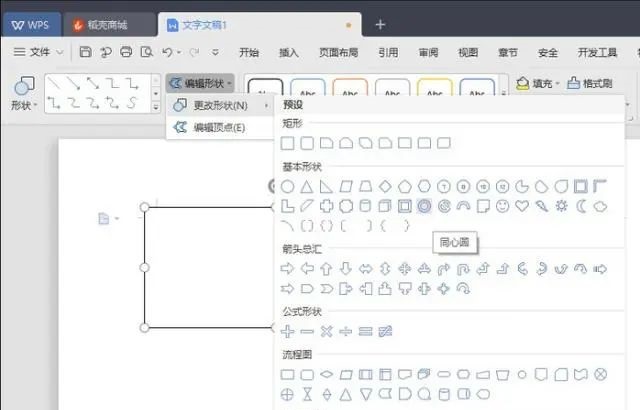The width and height of the screenshot is (640, 410).
Task: Select the not-equal formula shape
Action: [x=385, y=331]
